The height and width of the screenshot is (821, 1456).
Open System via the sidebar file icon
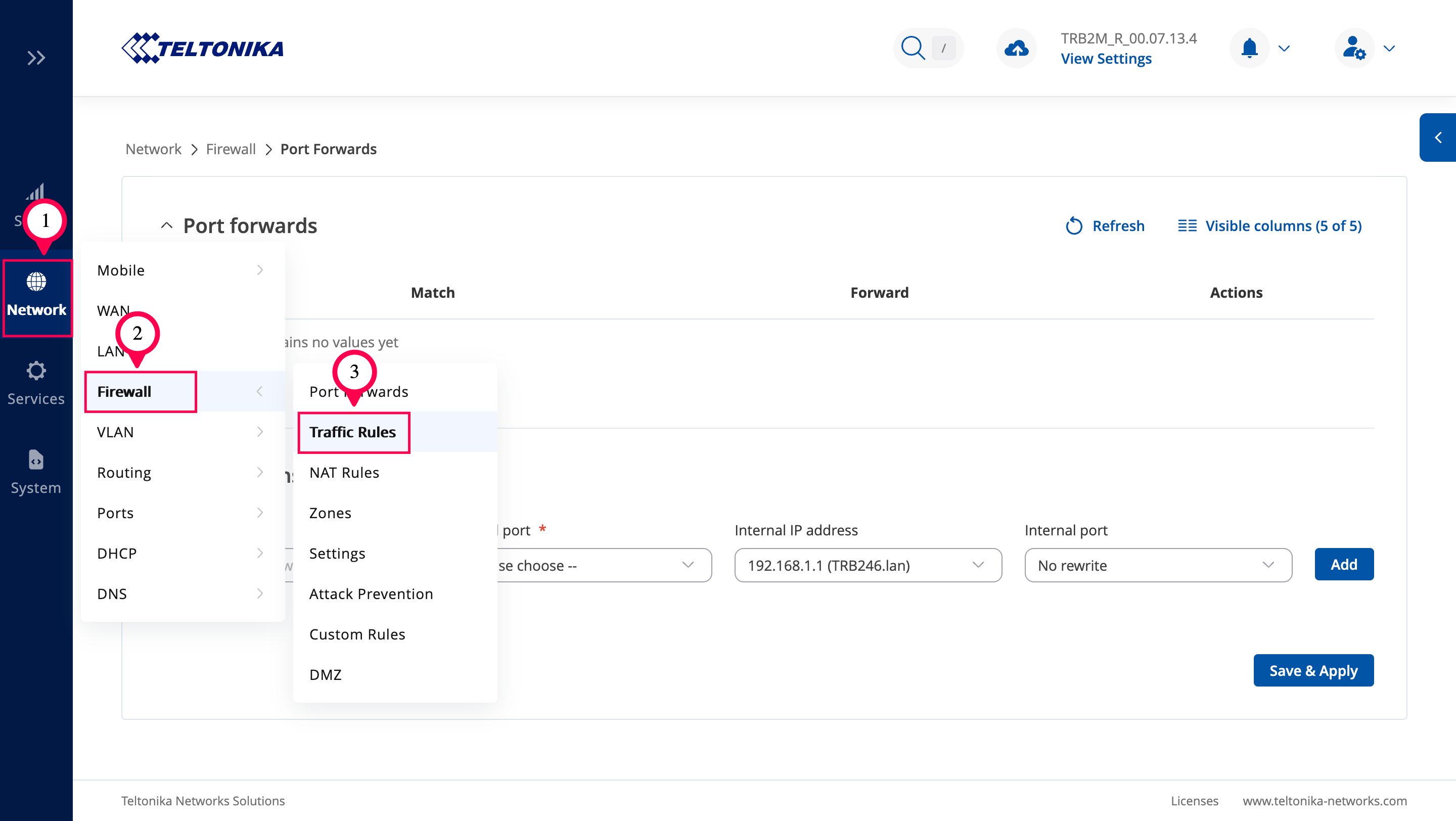36,460
